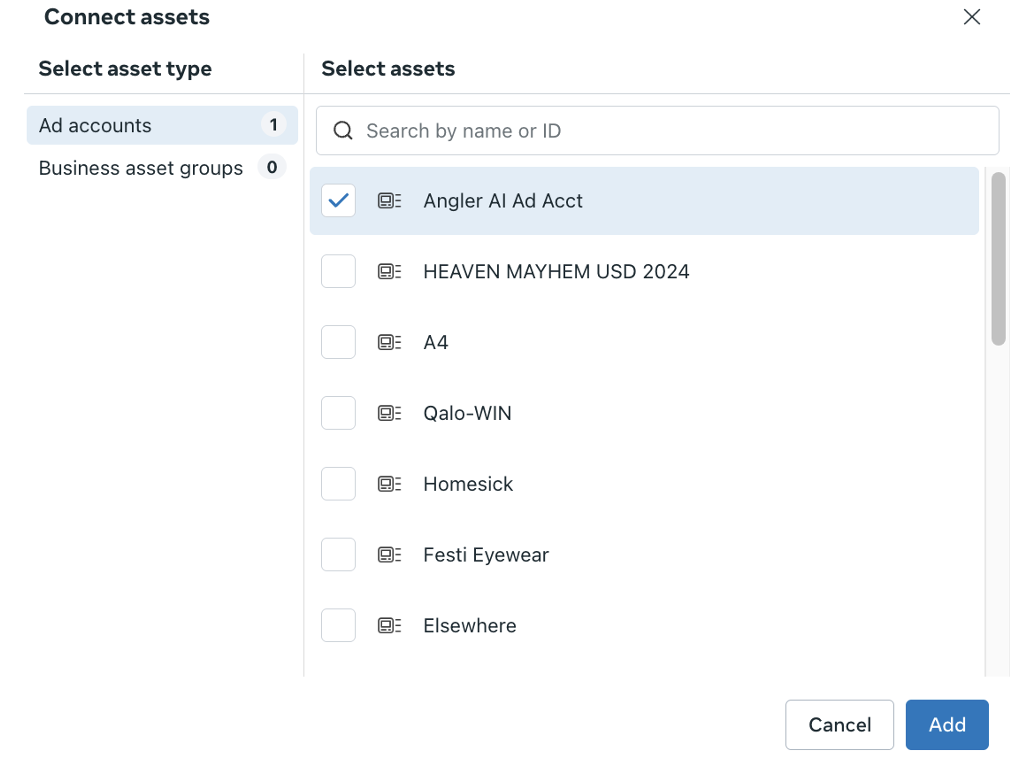Click the Qalo-WIN account name

[x=467, y=414]
